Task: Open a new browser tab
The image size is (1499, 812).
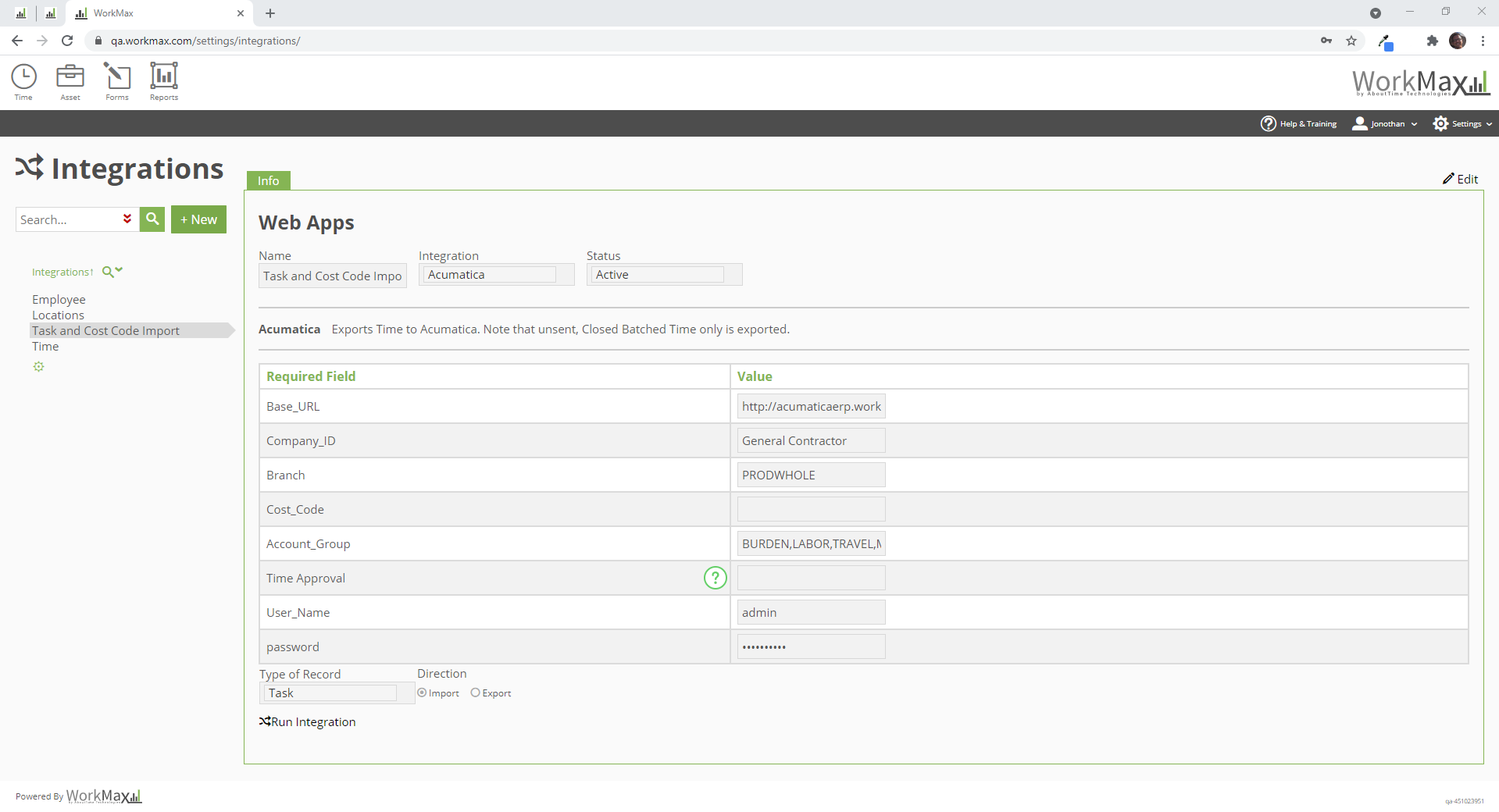Action: (270, 13)
